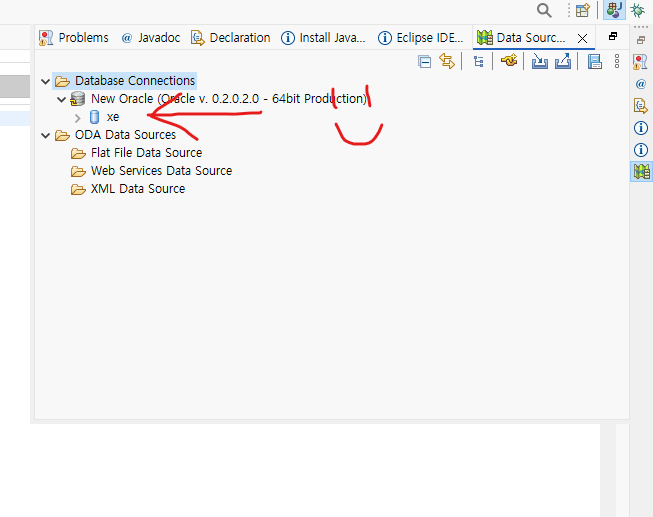Screen dimensions: 653x517
Task: Collapse the New Oracle connection node
Action: pos(61,99)
